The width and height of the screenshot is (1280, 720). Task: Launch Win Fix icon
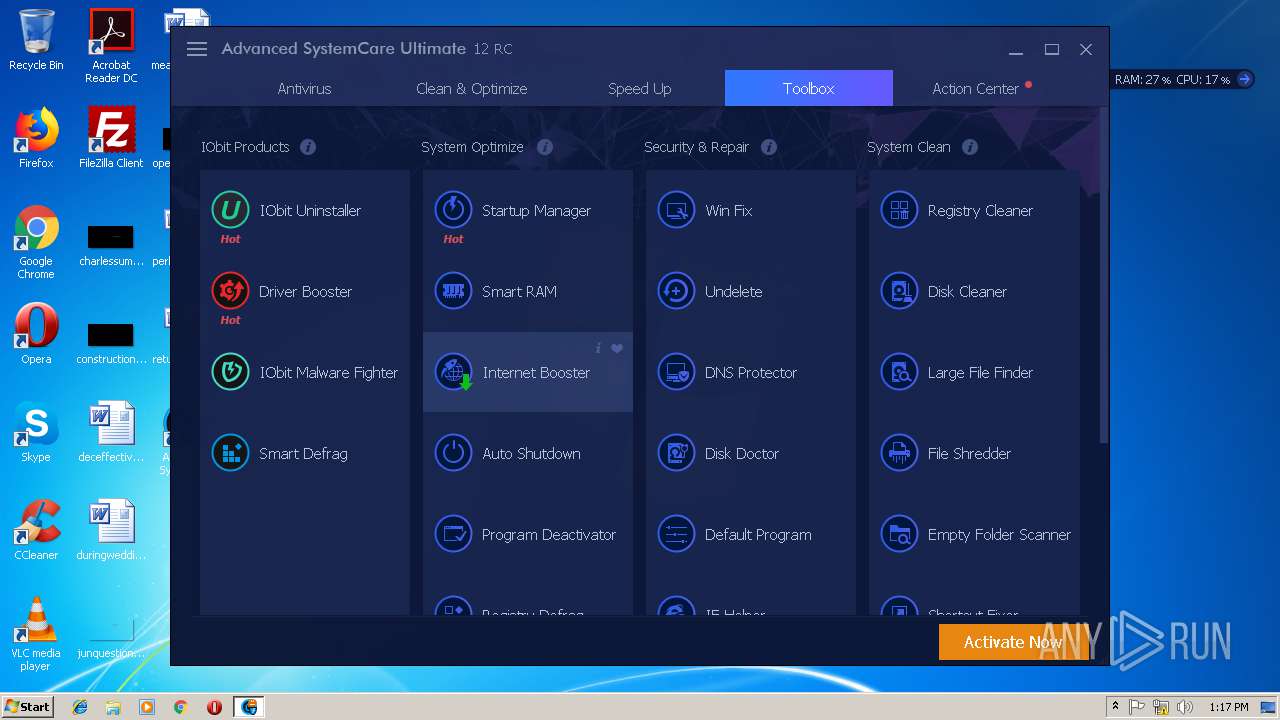[x=676, y=210]
